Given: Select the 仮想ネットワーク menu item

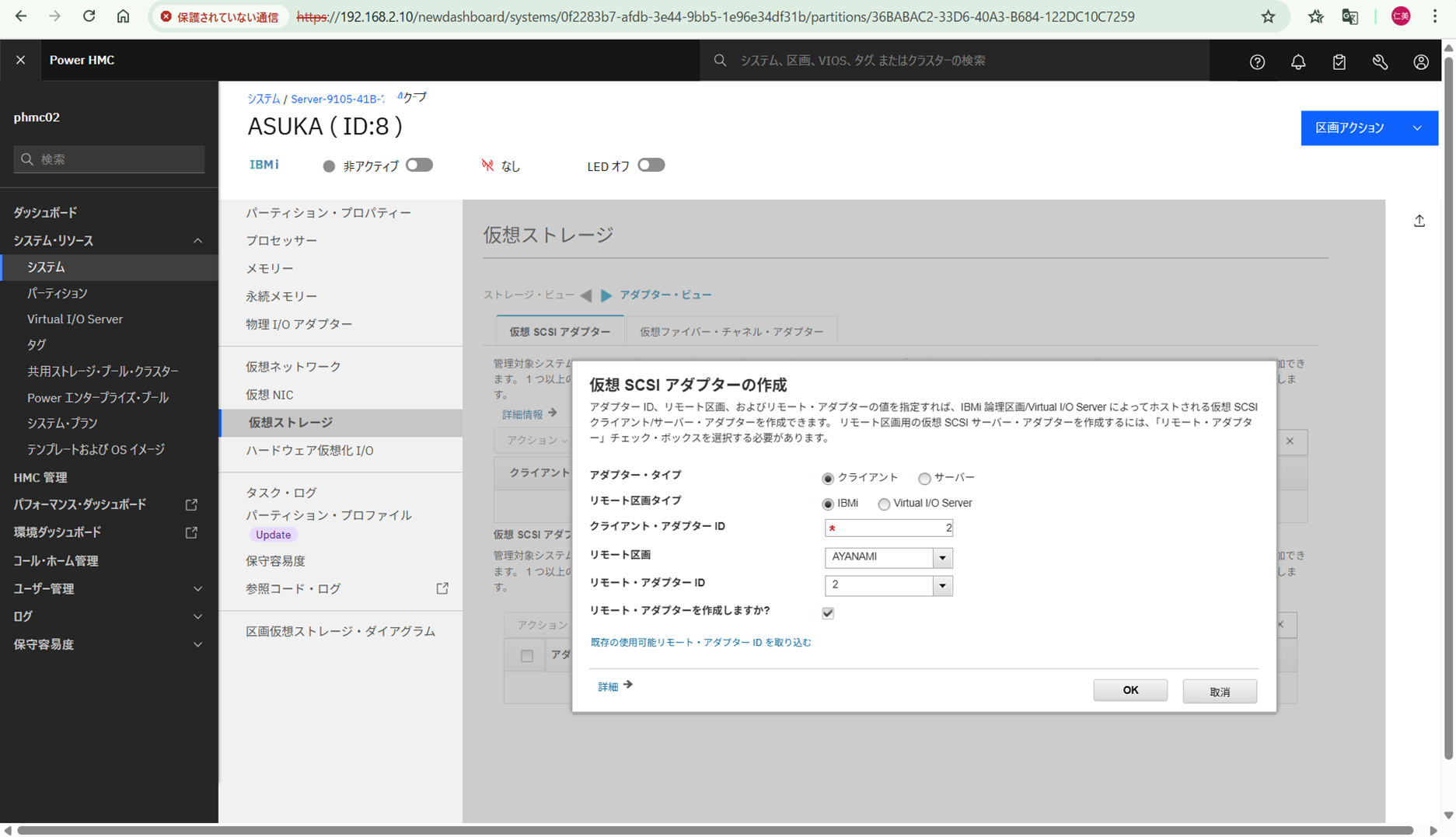Looking at the screenshot, I should click(292, 366).
